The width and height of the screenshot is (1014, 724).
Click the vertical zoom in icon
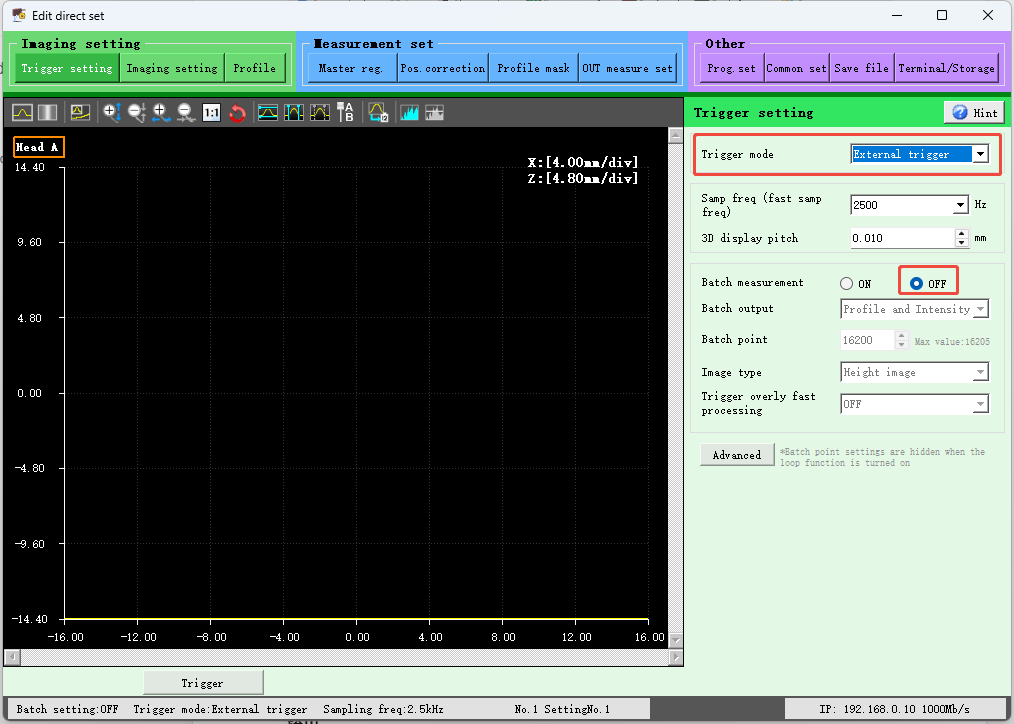[x=112, y=113]
